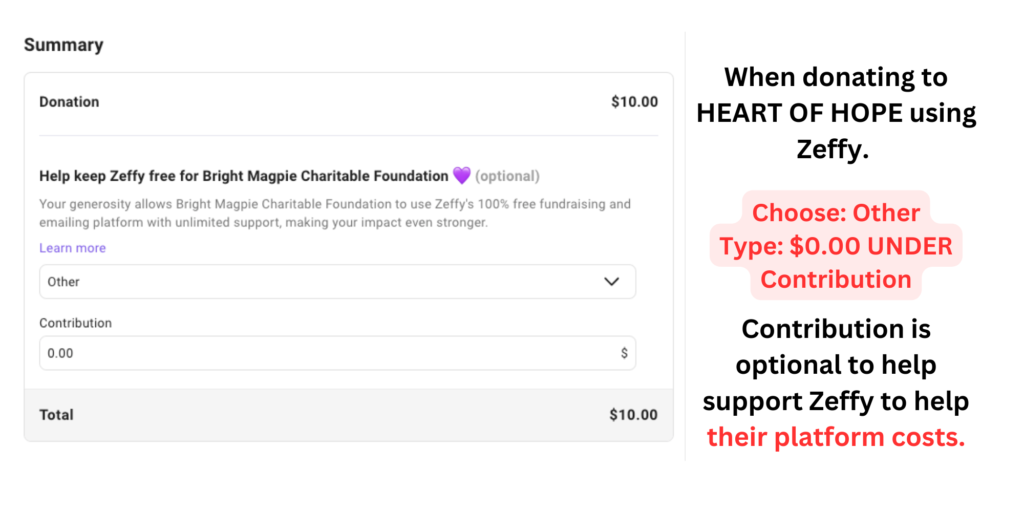The image size is (1024, 512).
Task: Open the dropdown showing Other
Action: pyautogui.click(x=337, y=282)
